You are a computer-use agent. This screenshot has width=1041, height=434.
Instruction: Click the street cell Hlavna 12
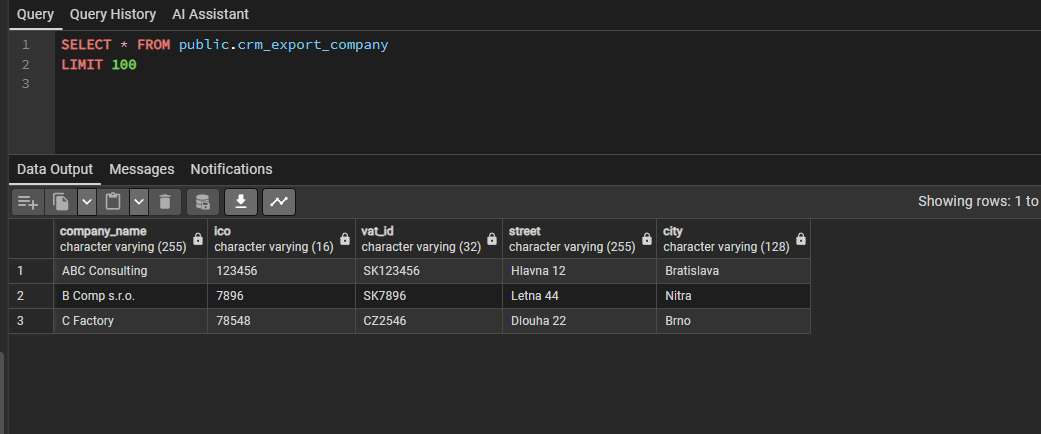[x=580, y=271]
